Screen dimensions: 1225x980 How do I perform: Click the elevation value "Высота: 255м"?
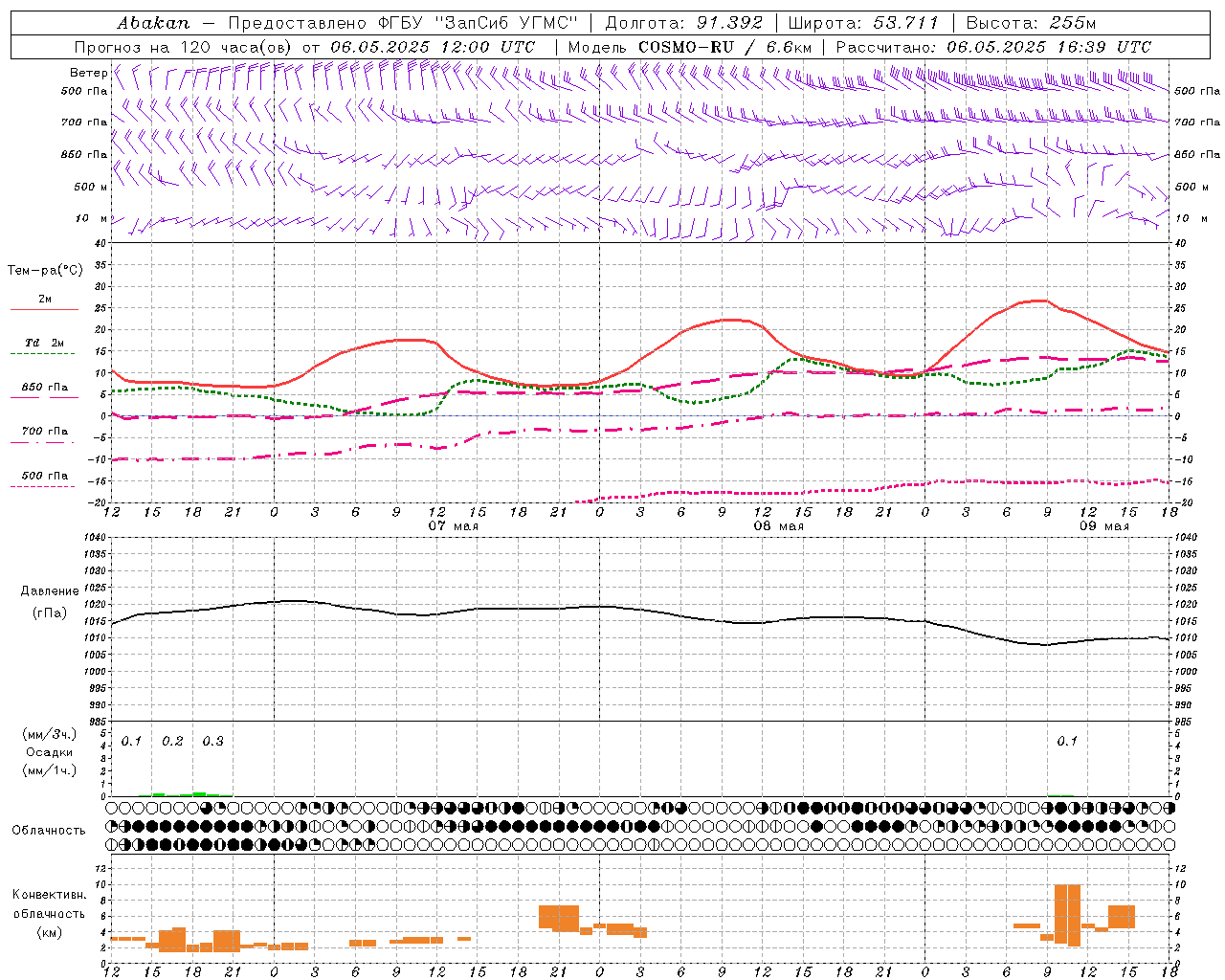coord(1031,23)
